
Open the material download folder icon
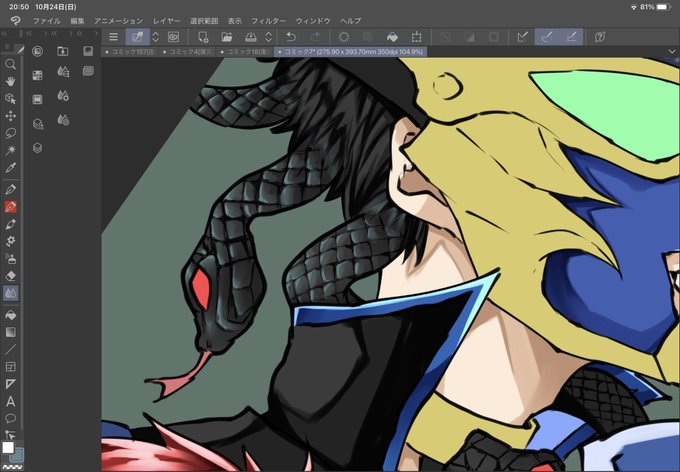click(x=63, y=51)
